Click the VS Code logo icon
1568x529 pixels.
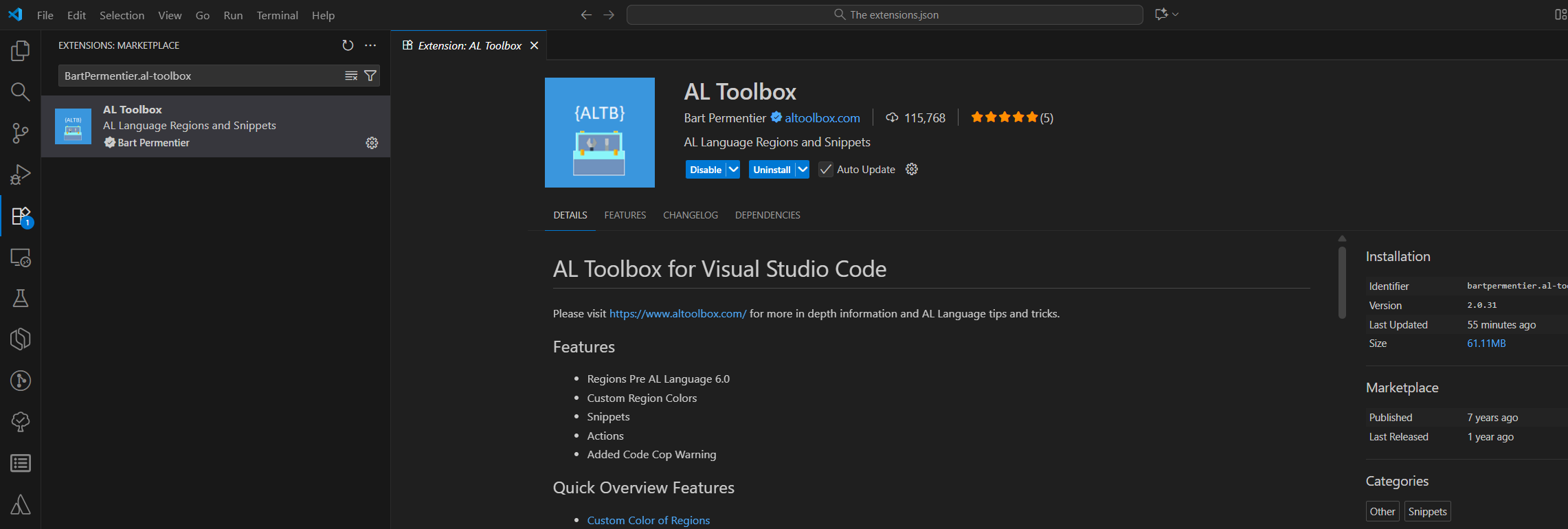(x=15, y=14)
